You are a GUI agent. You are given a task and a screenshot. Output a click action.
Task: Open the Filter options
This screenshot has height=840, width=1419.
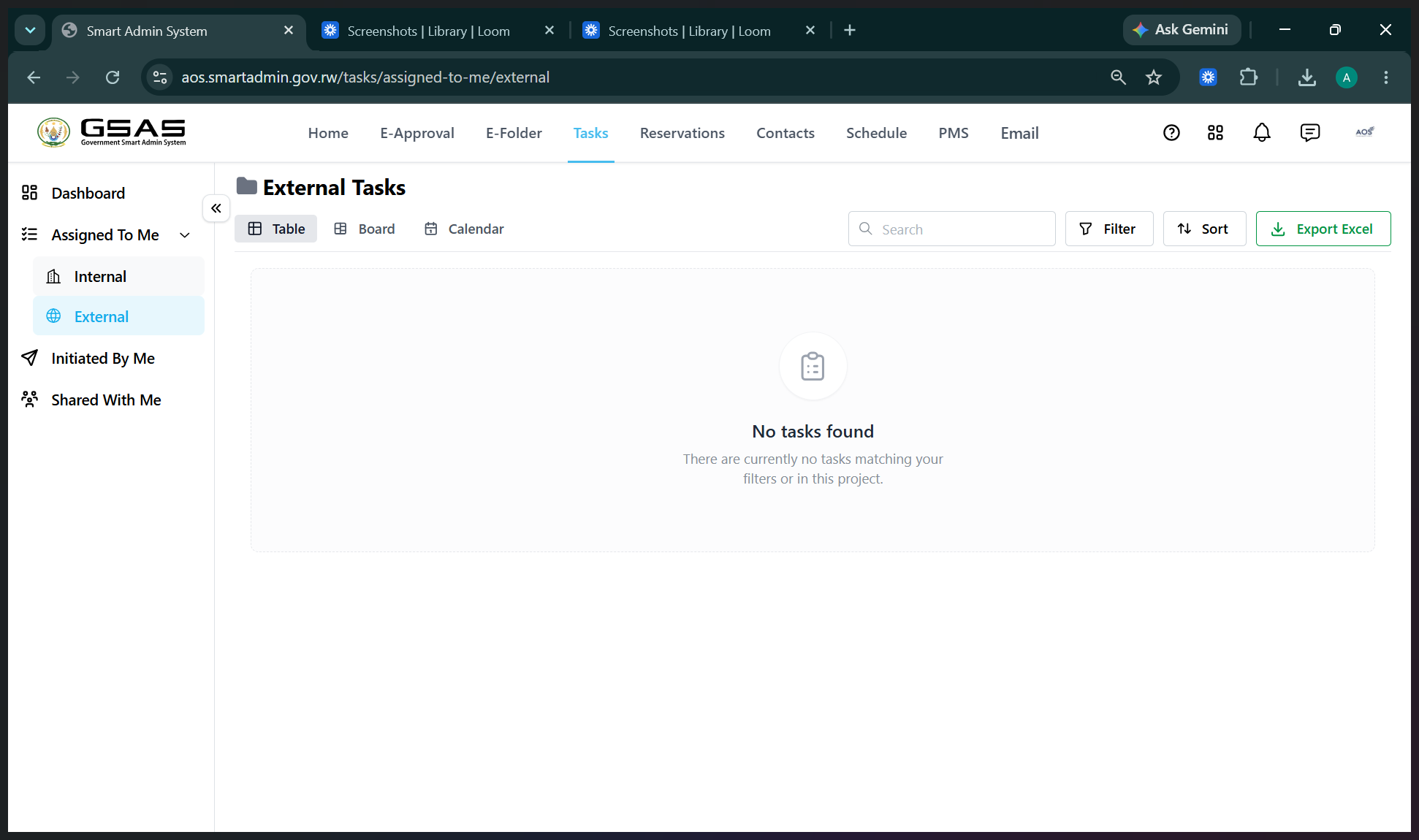tap(1109, 229)
